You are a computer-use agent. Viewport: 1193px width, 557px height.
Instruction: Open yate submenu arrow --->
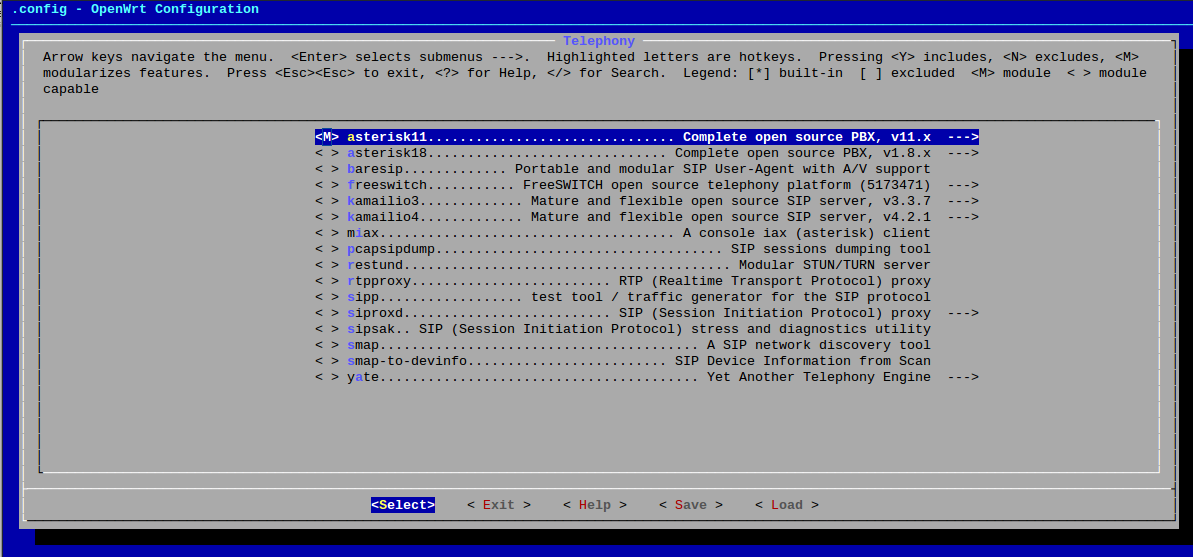tap(962, 377)
